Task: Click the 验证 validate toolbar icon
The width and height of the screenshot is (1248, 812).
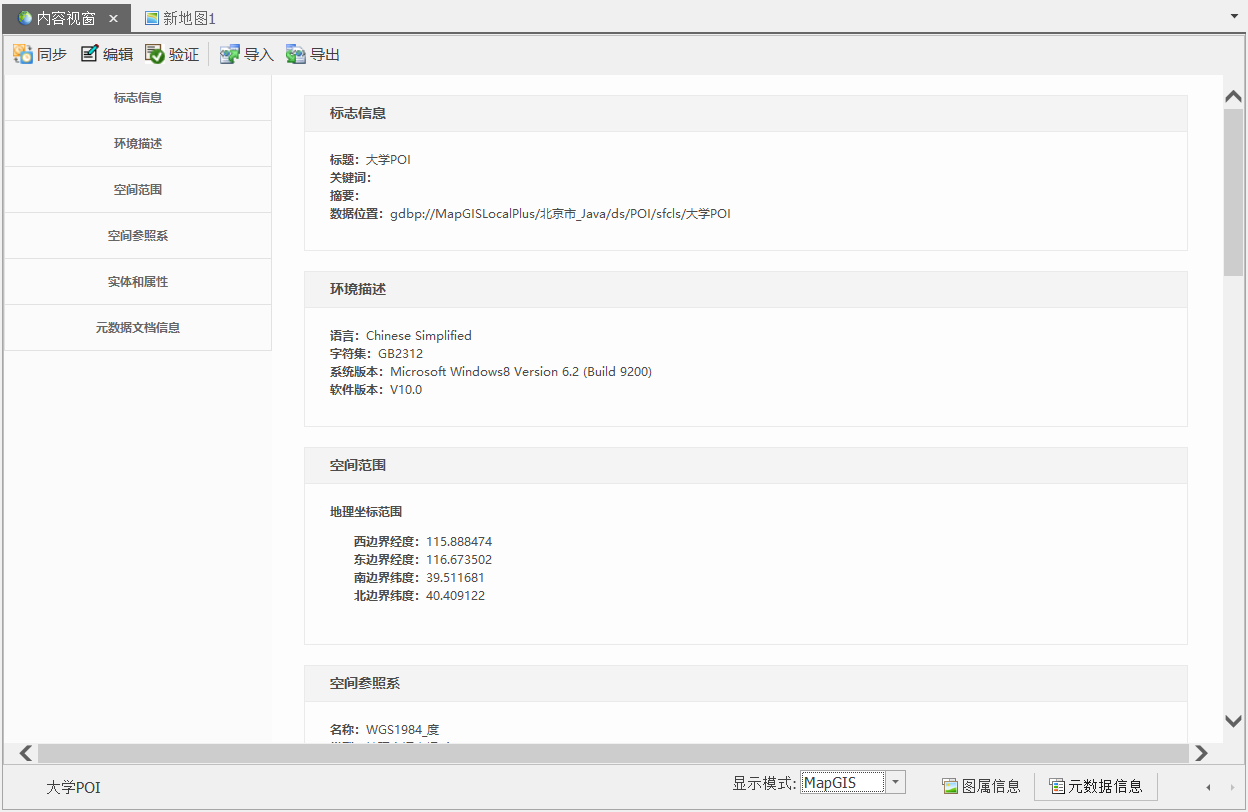Action: click(x=155, y=54)
